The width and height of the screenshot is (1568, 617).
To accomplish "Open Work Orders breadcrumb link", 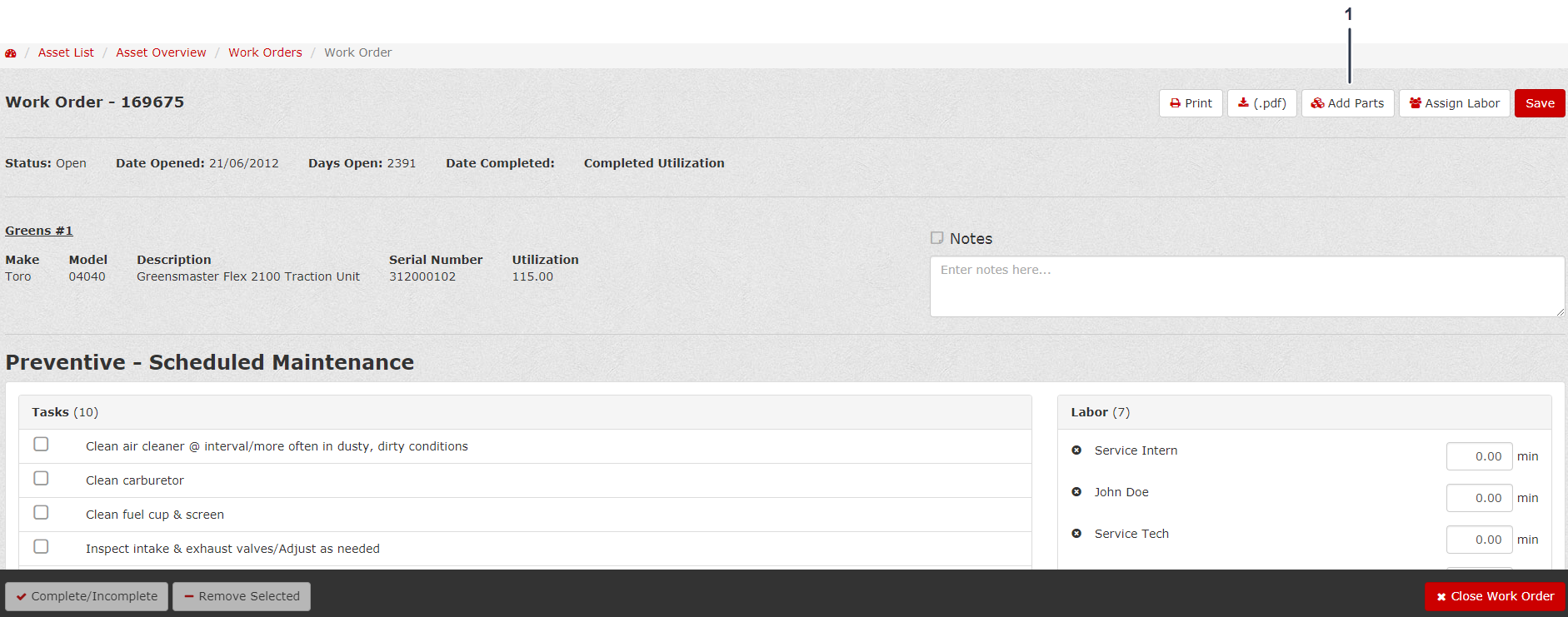I will pos(265,52).
